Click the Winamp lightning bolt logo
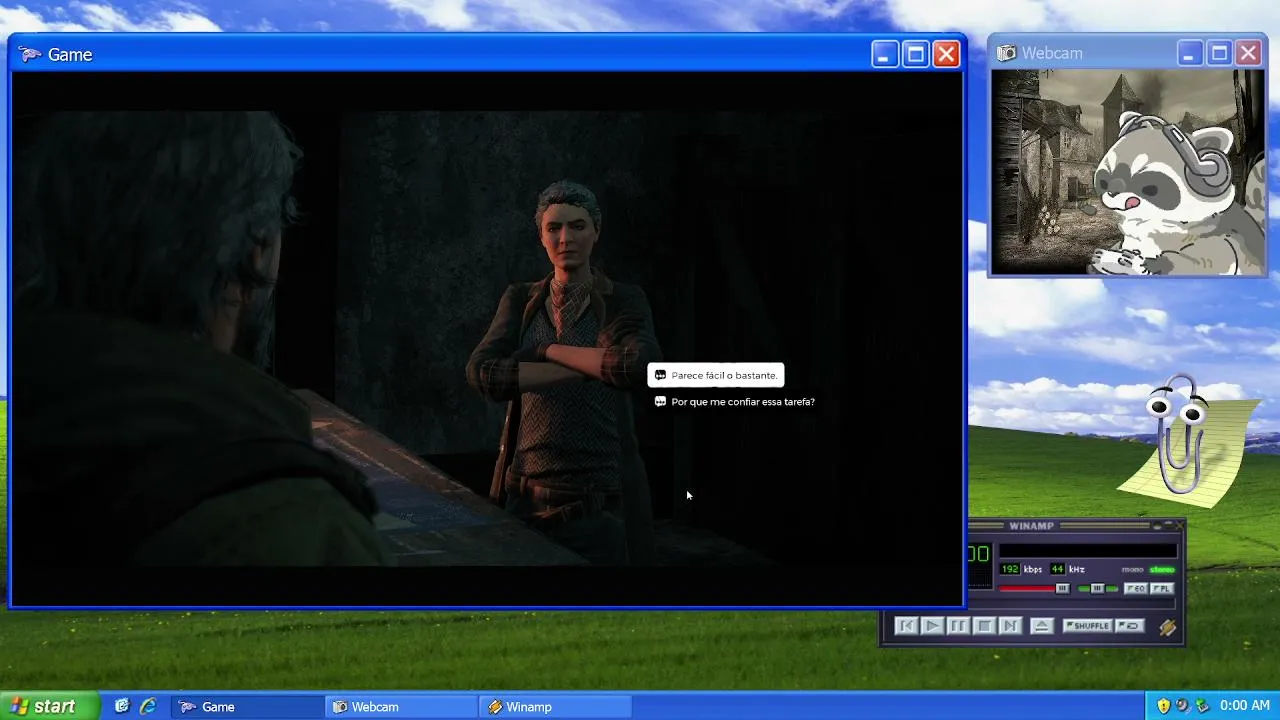The height and width of the screenshot is (720, 1280). [1167, 627]
